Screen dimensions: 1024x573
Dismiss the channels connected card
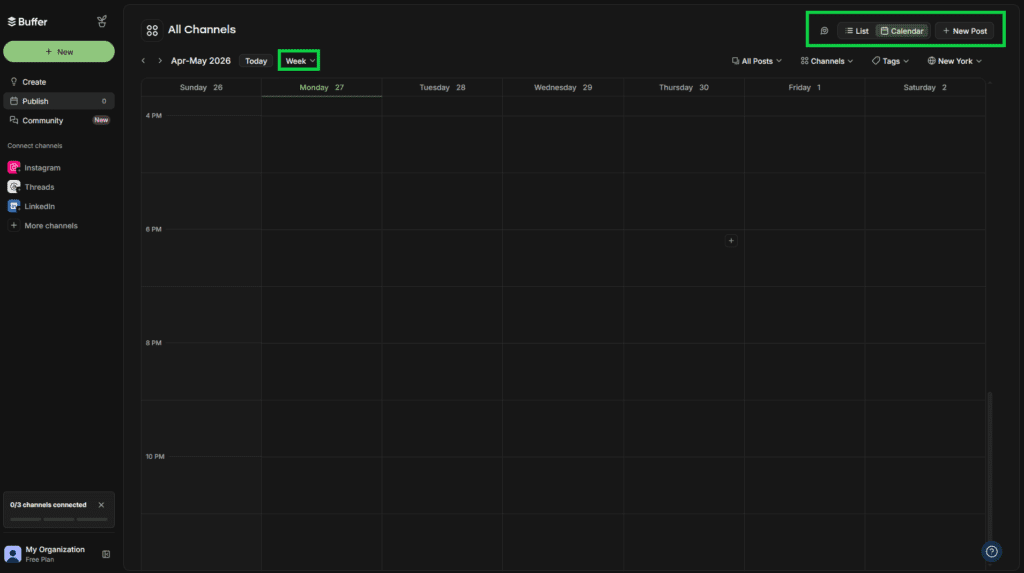[101, 505]
